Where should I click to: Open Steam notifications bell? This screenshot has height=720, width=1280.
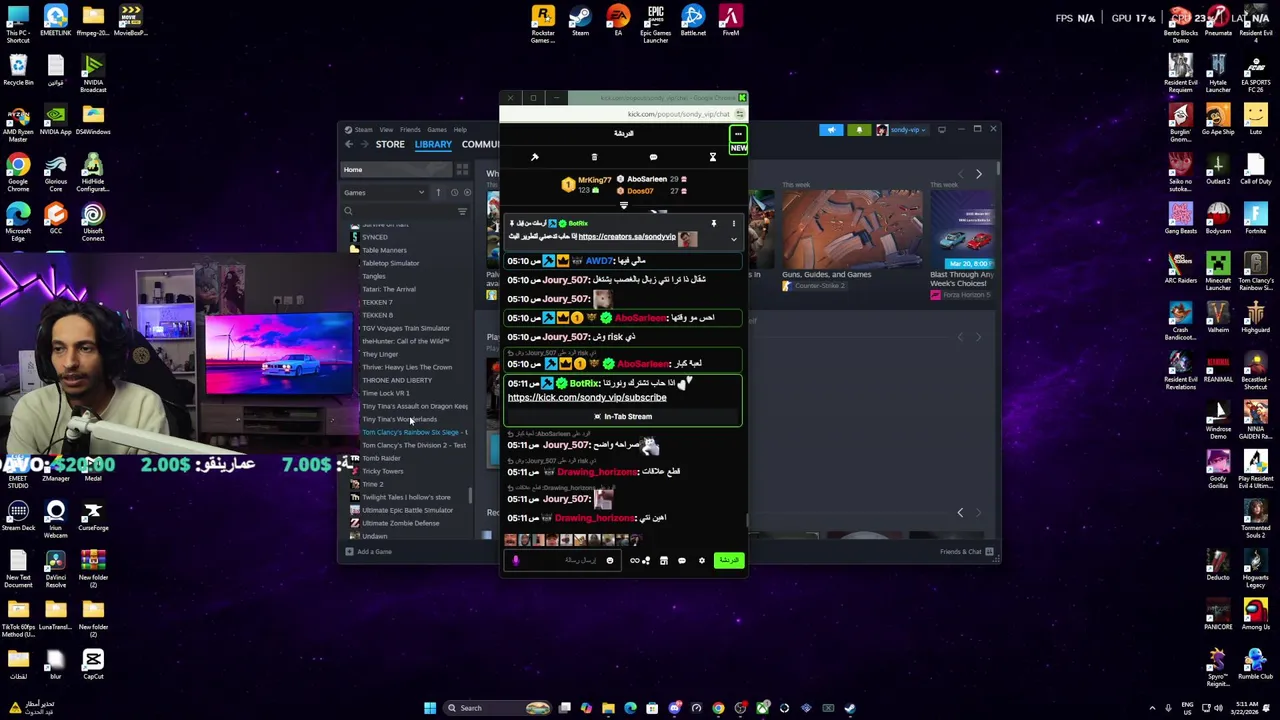[x=858, y=130]
